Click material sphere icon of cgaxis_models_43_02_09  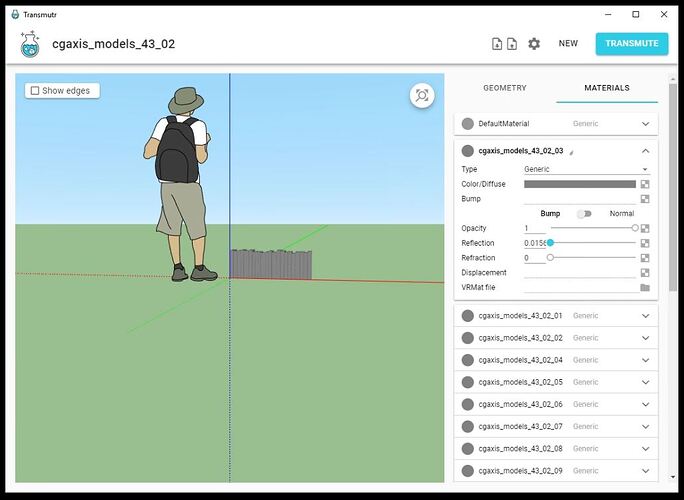[468, 471]
